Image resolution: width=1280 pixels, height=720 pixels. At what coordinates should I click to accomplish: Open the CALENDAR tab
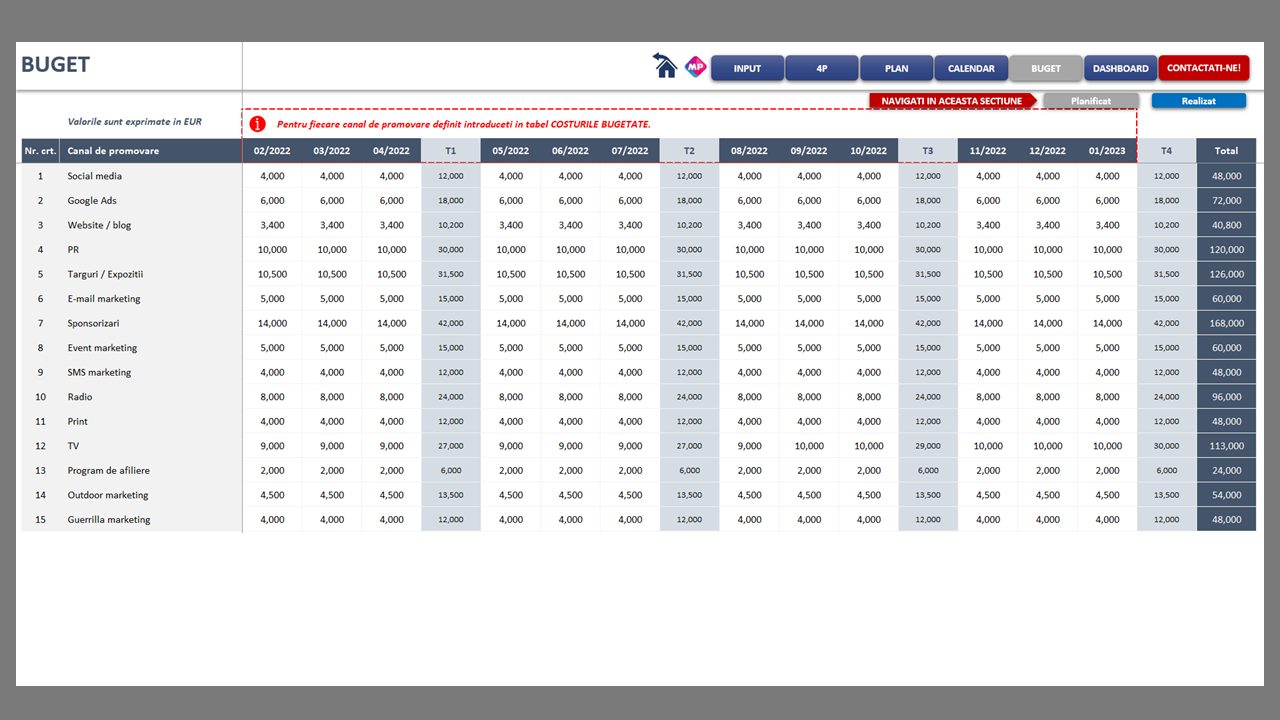click(971, 68)
